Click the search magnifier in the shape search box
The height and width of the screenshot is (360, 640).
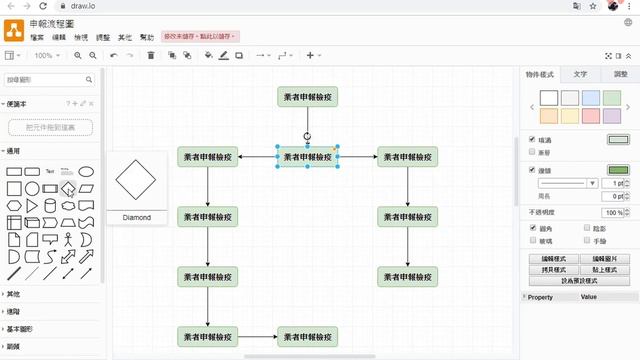89,80
